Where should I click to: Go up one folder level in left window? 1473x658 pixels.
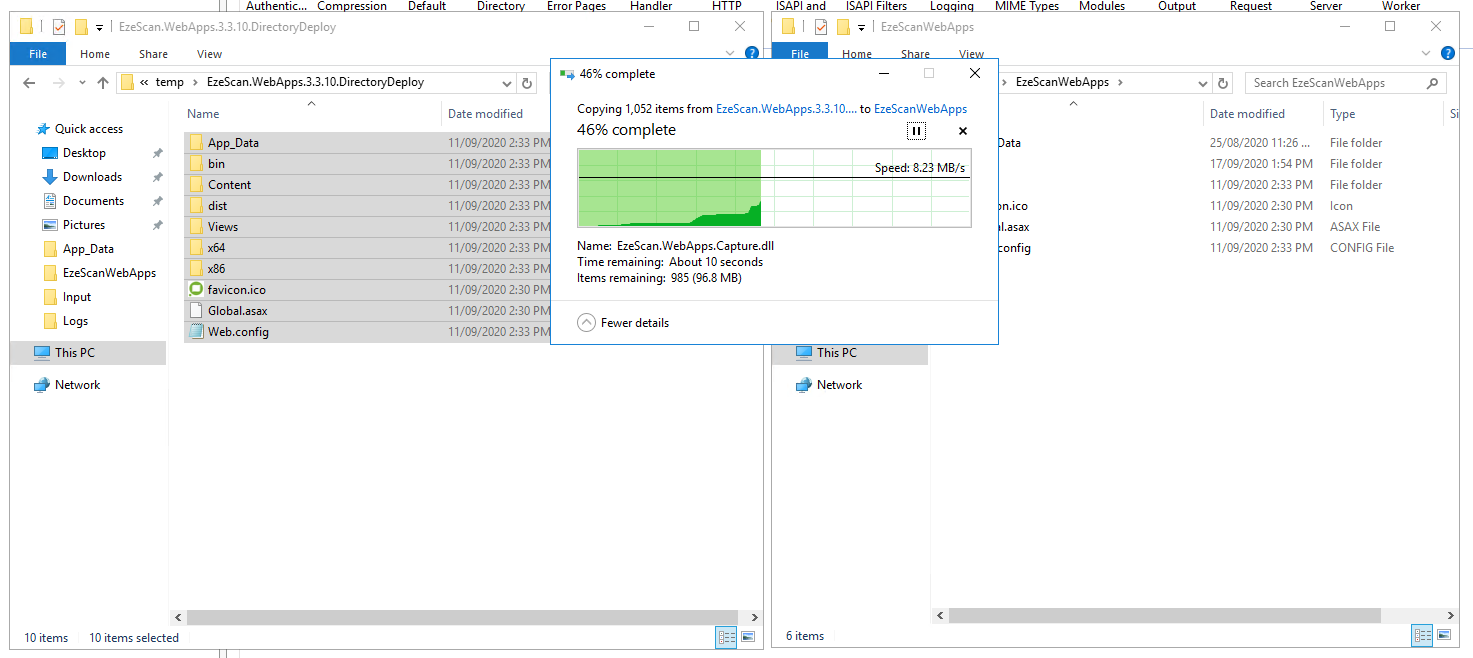[103, 83]
